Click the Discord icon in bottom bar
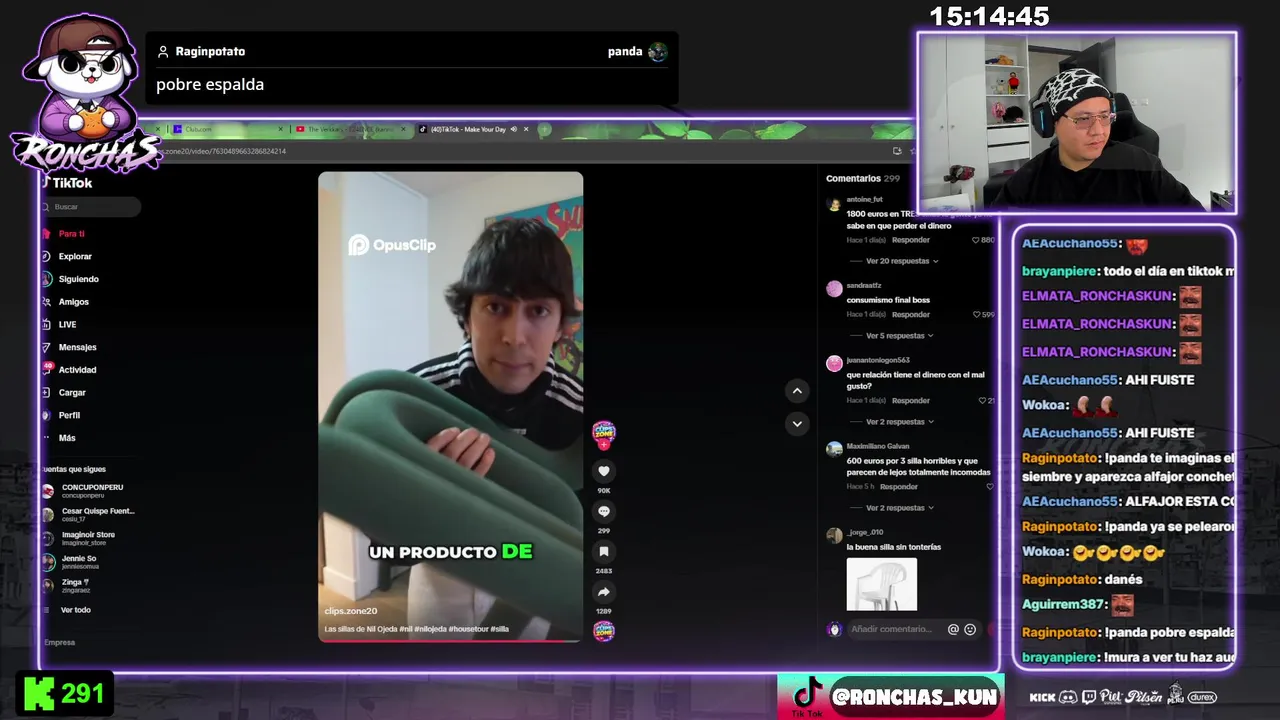This screenshot has height=720, width=1280. [x=1068, y=697]
